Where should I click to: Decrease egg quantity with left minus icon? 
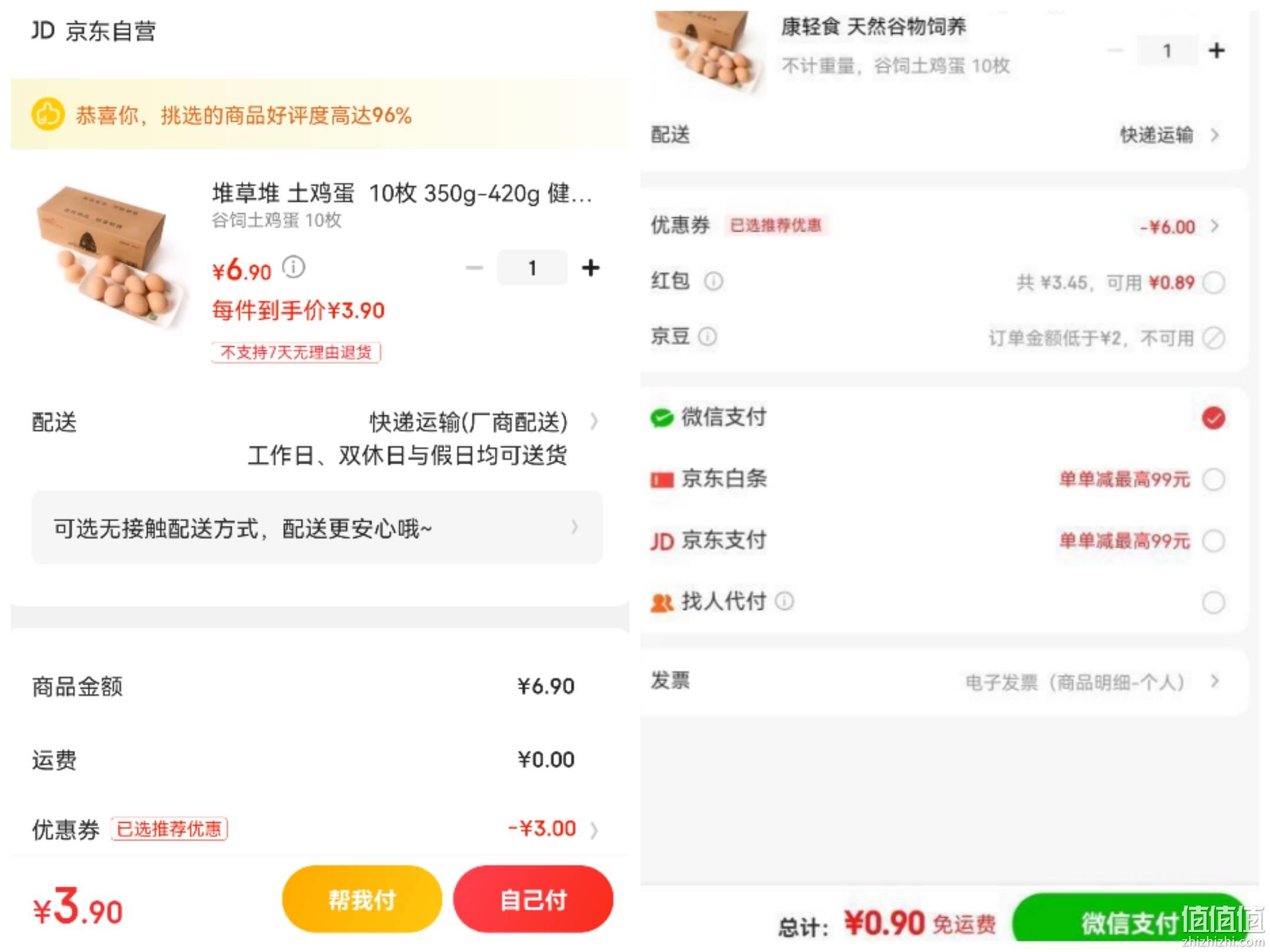coord(474,268)
